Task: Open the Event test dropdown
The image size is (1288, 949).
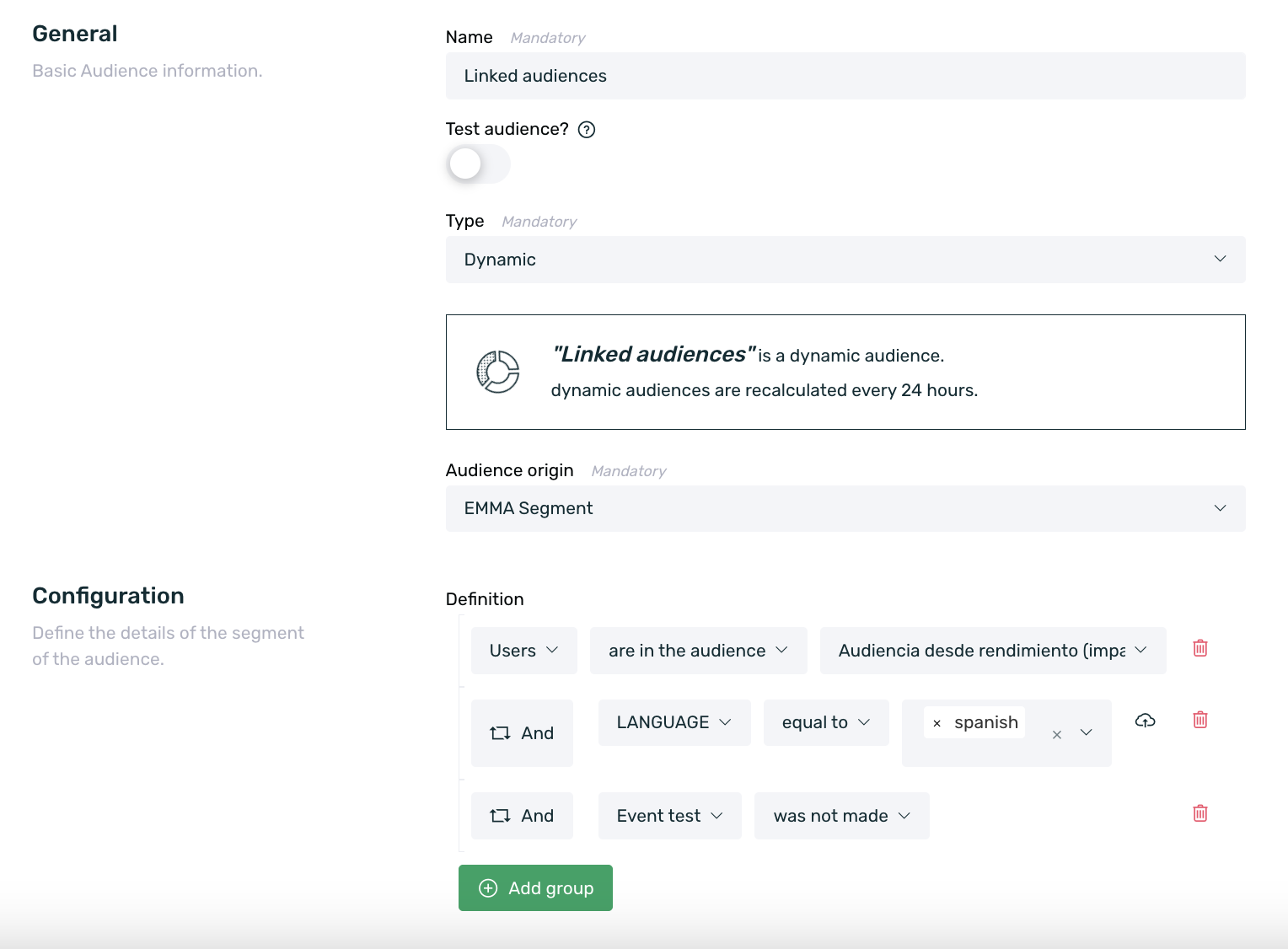Action: 669,816
